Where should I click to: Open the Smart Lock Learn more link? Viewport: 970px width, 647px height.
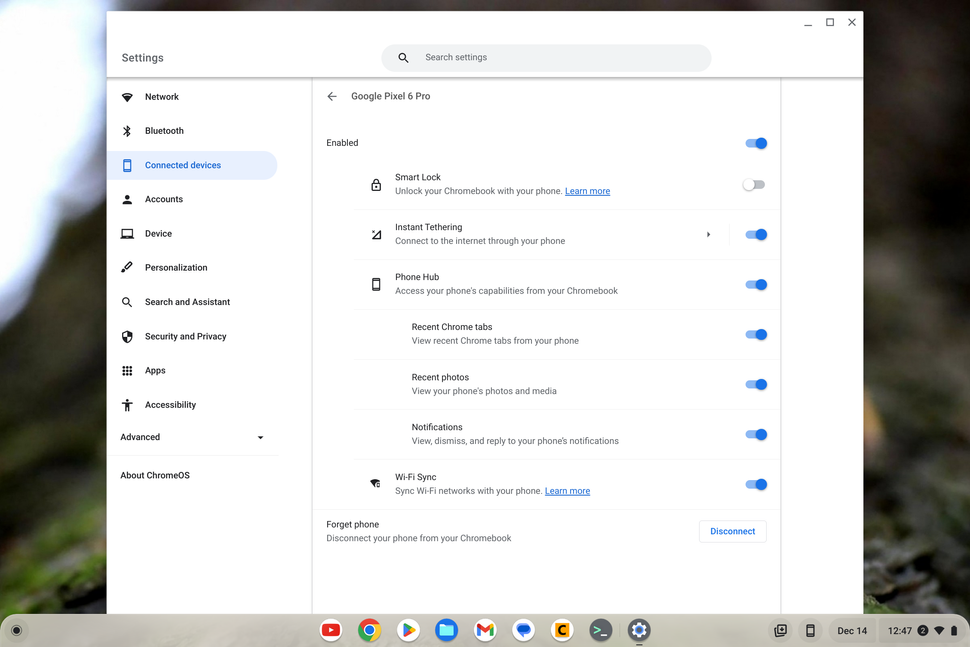tap(587, 190)
